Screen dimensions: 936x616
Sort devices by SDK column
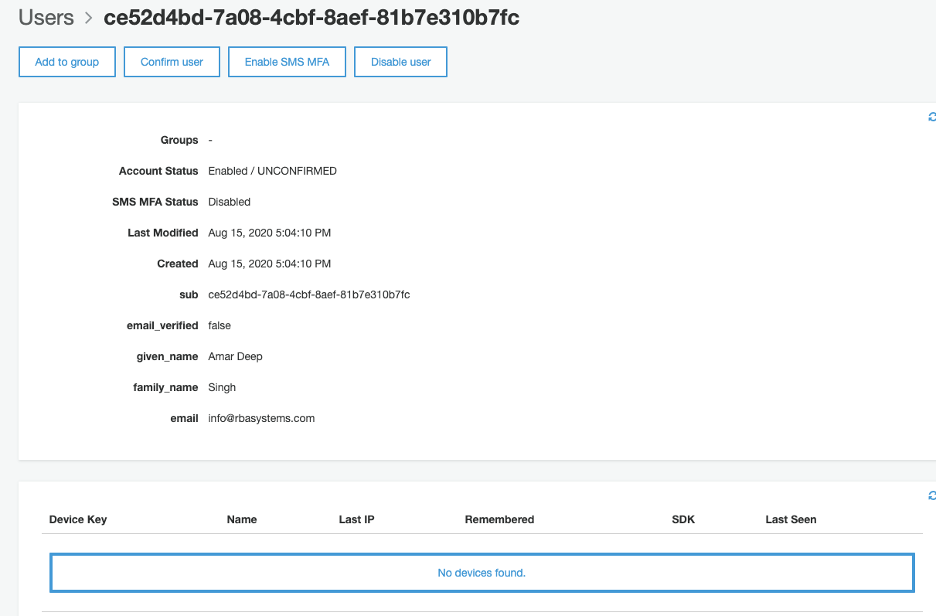tap(683, 519)
